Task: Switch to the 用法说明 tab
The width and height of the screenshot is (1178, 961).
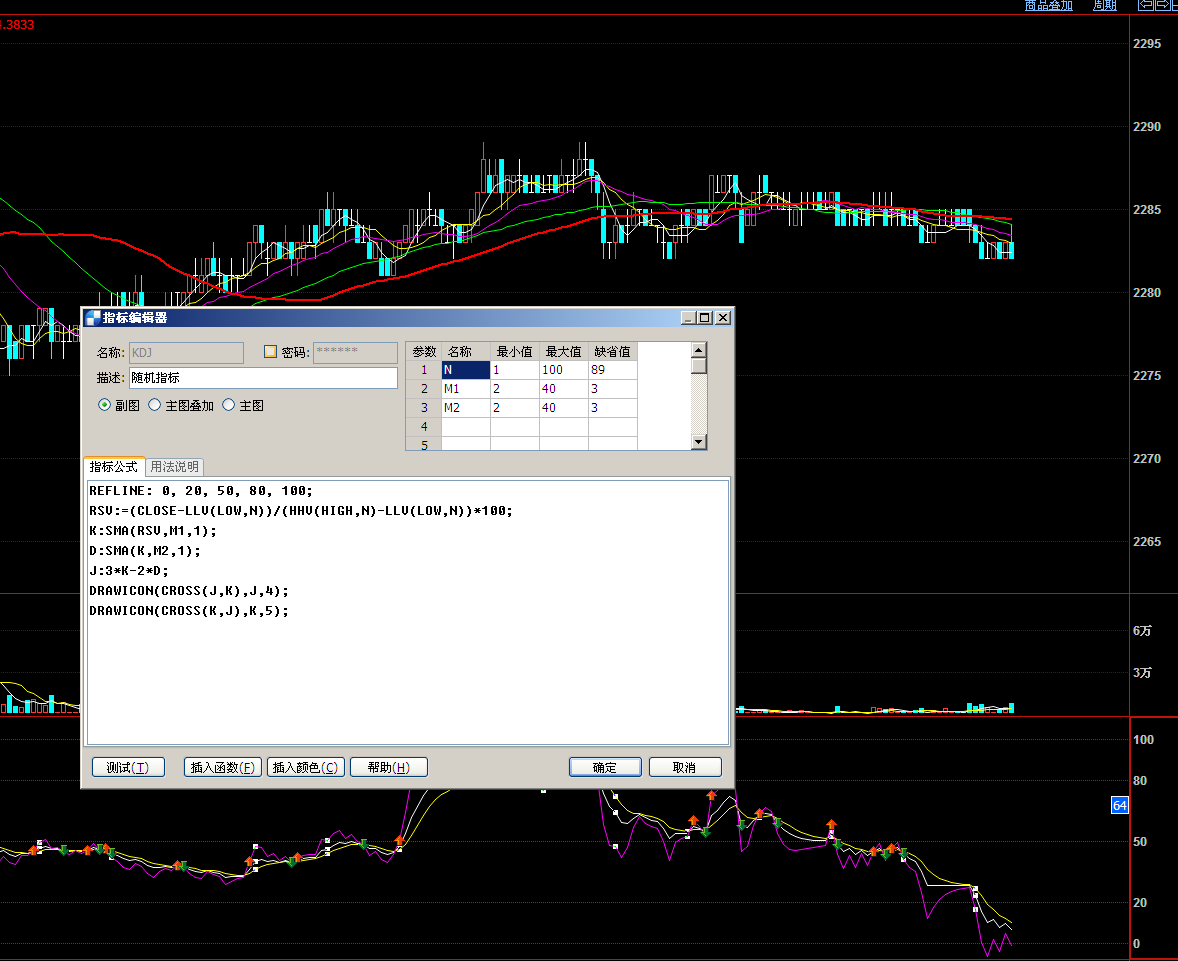Action: click(174, 467)
